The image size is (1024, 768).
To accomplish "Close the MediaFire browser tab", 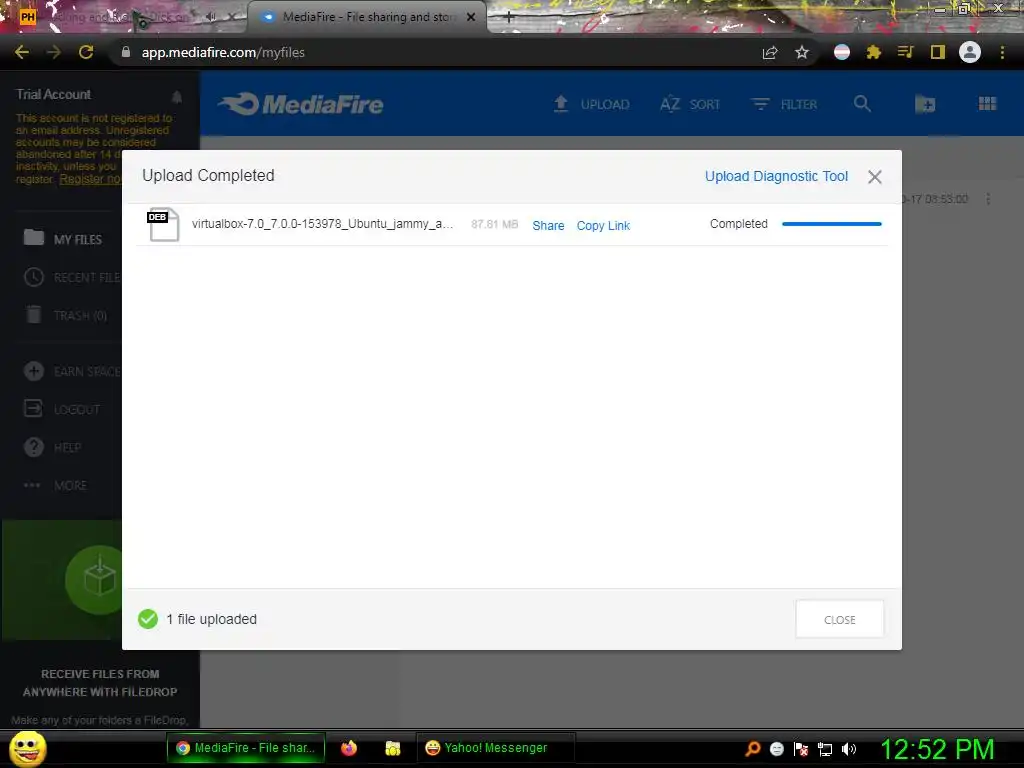I will [x=471, y=17].
